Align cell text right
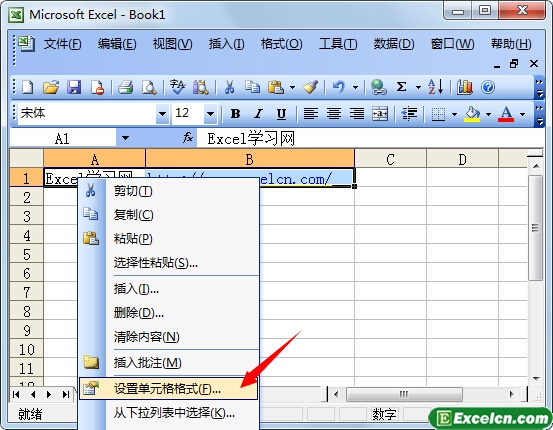Screen dimensions: 553x430 357,114
